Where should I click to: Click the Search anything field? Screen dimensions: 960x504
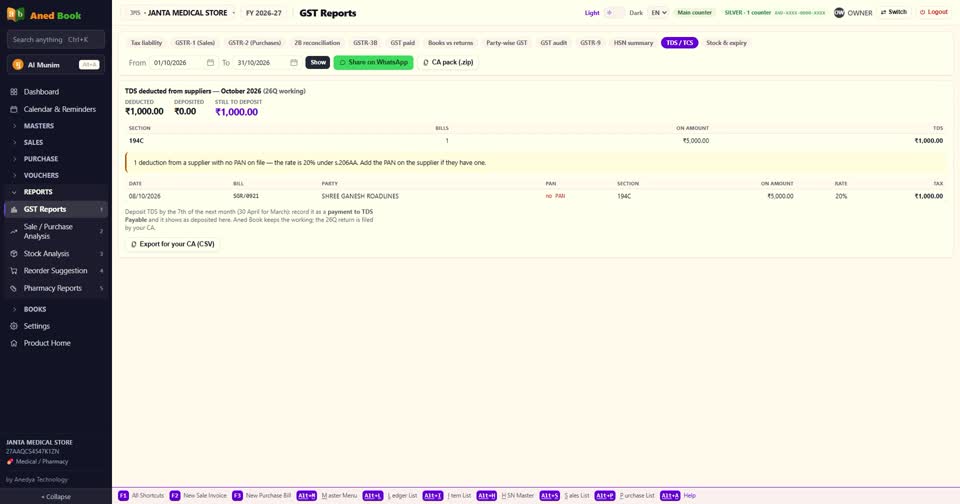56,39
